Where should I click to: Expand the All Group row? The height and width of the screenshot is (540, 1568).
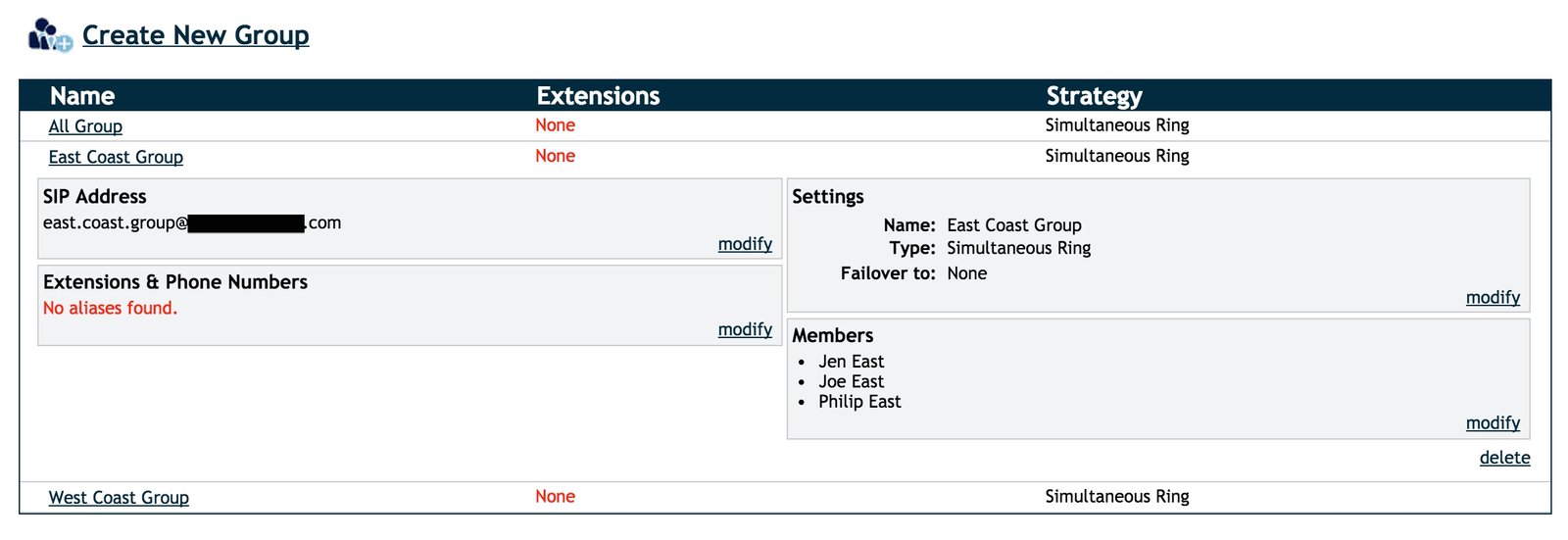click(85, 126)
